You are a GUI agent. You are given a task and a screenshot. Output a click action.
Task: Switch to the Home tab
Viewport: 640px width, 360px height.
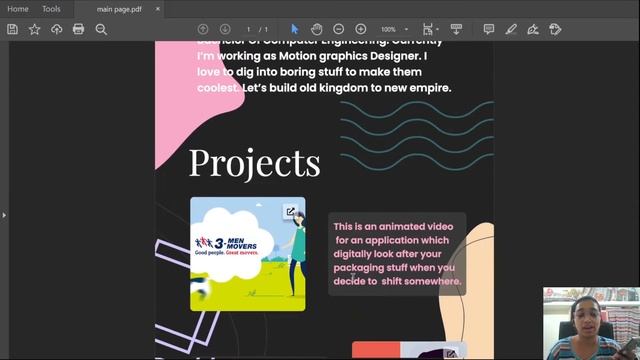[x=18, y=9]
